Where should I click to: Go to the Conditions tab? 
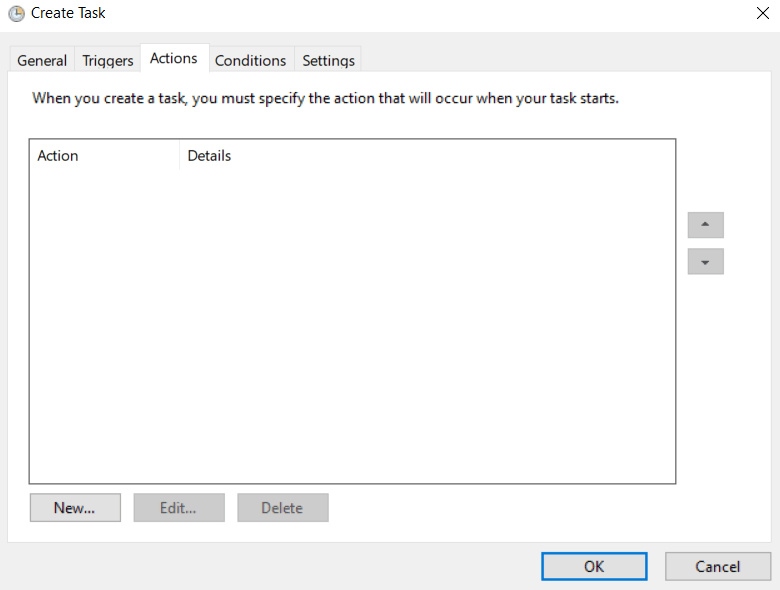[250, 61]
